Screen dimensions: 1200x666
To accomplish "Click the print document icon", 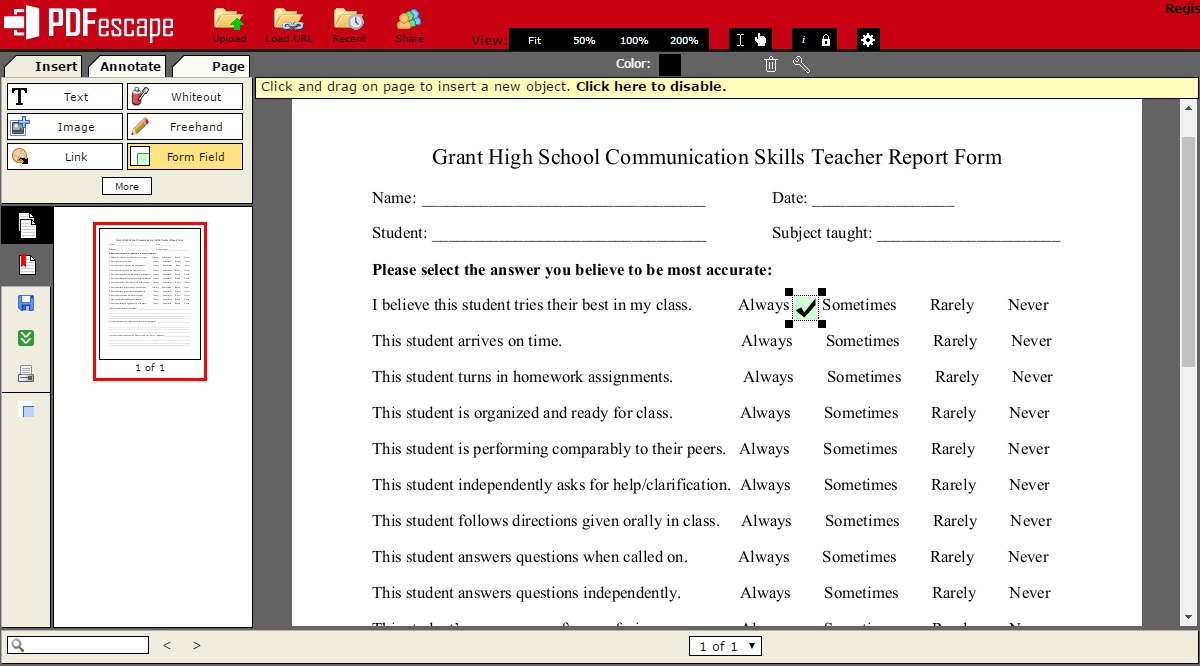I will 27,374.
